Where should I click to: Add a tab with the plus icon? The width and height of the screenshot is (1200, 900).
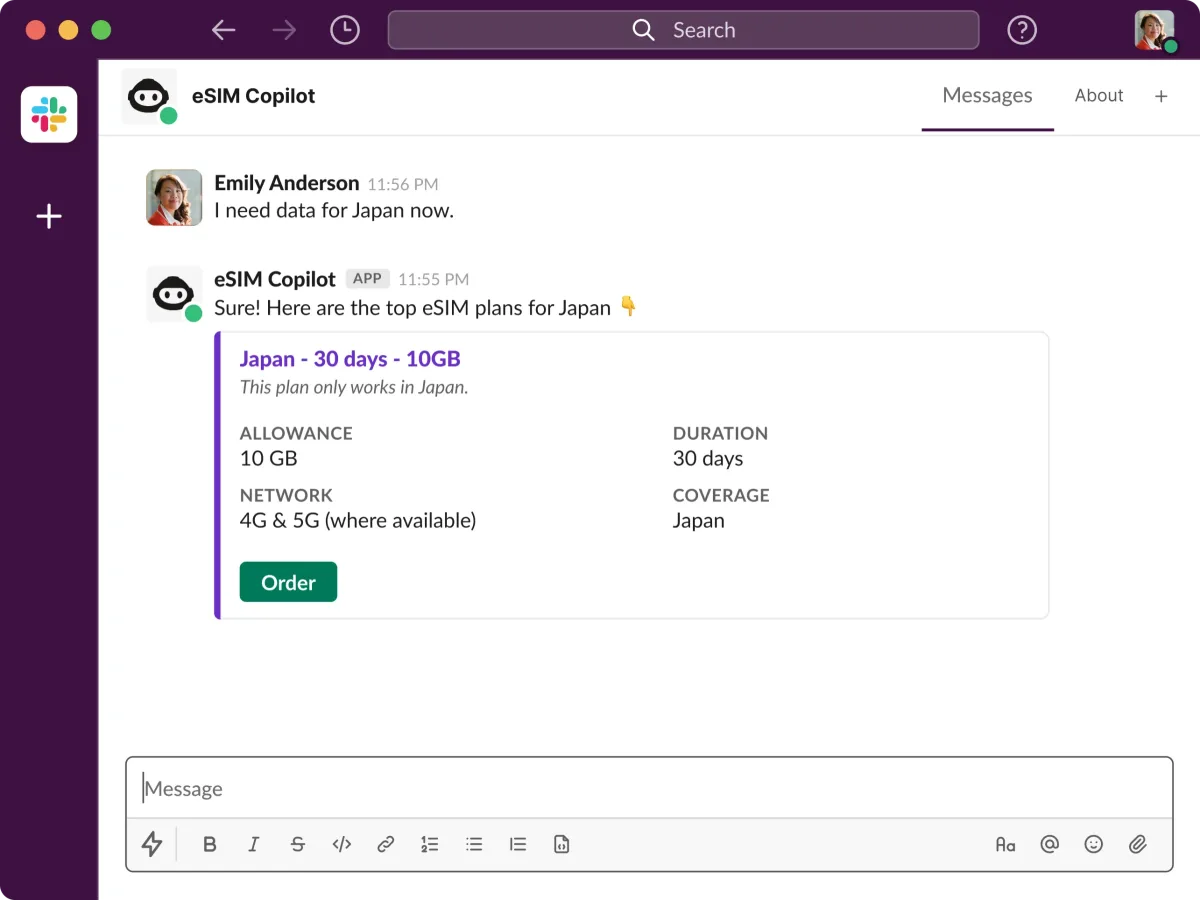tap(1161, 96)
